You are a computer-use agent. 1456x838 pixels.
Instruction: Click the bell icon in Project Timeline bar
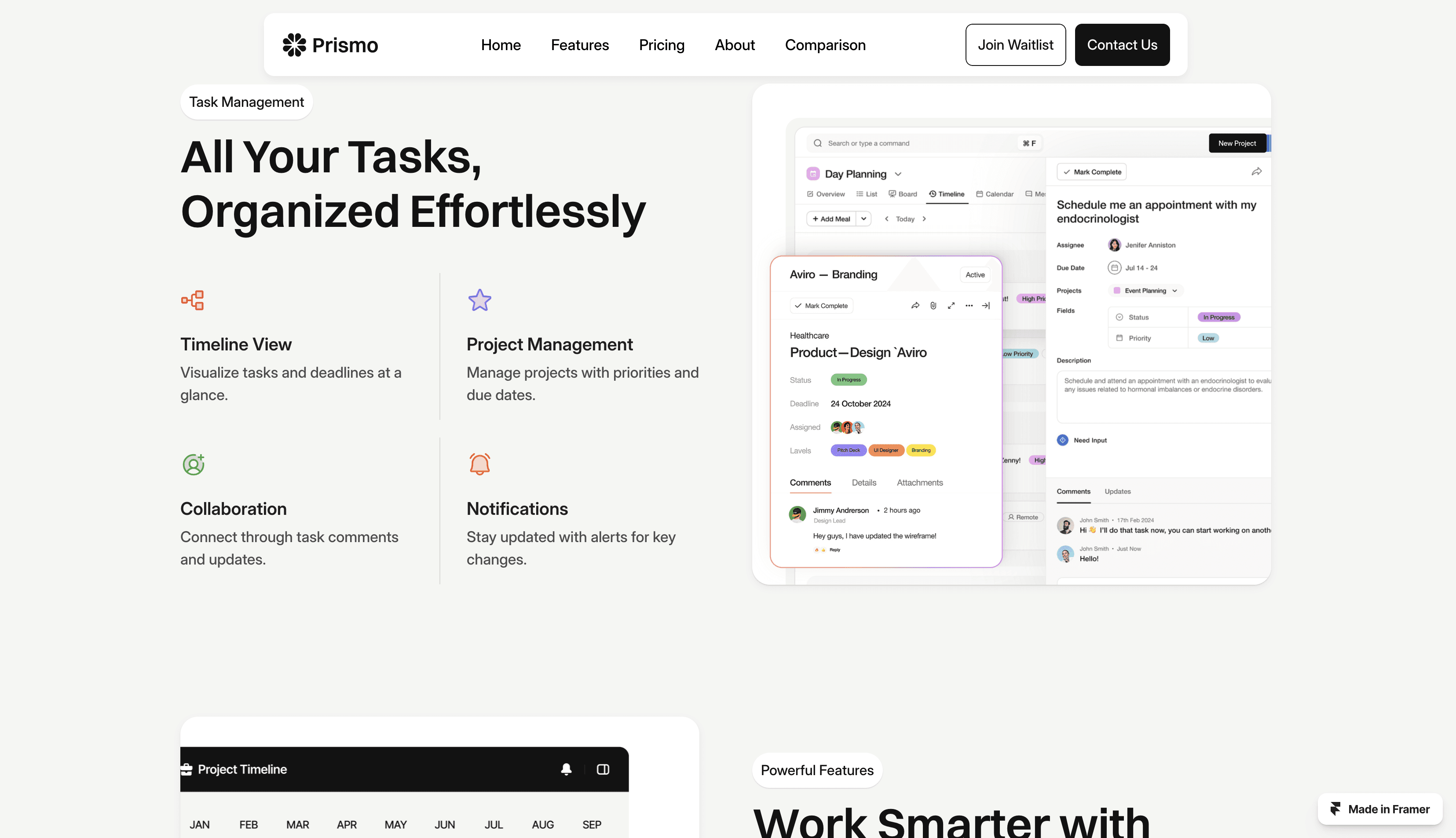(567, 769)
